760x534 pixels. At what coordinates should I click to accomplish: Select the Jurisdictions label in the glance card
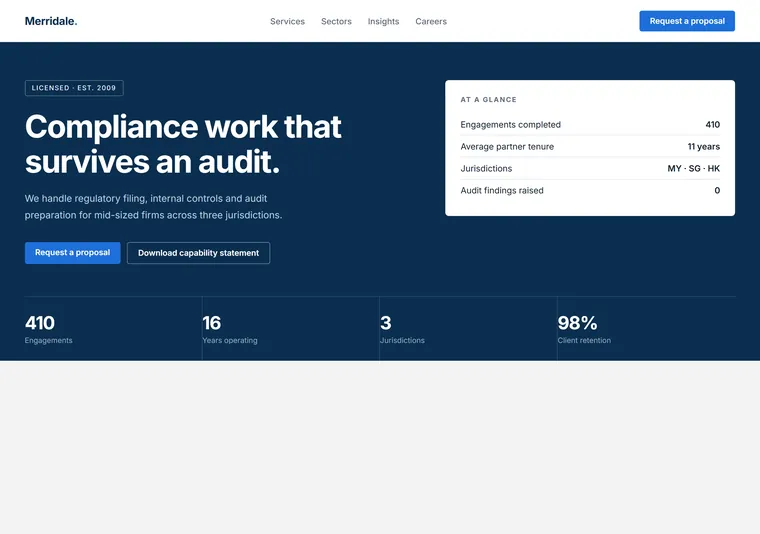[x=486, y=168]
